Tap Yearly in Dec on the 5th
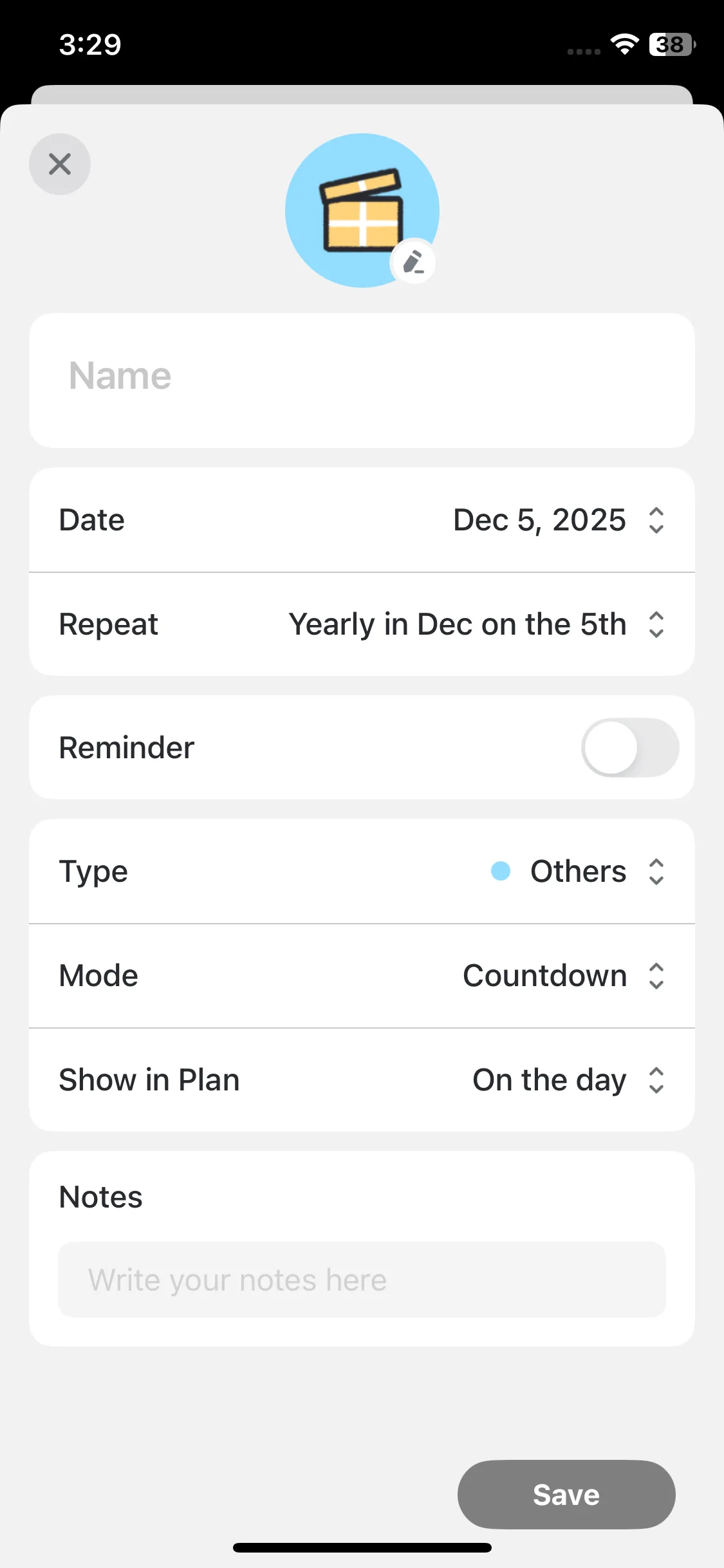Image resolution: width=724 pixels, height=1568 pixels. tap(458, 624)
